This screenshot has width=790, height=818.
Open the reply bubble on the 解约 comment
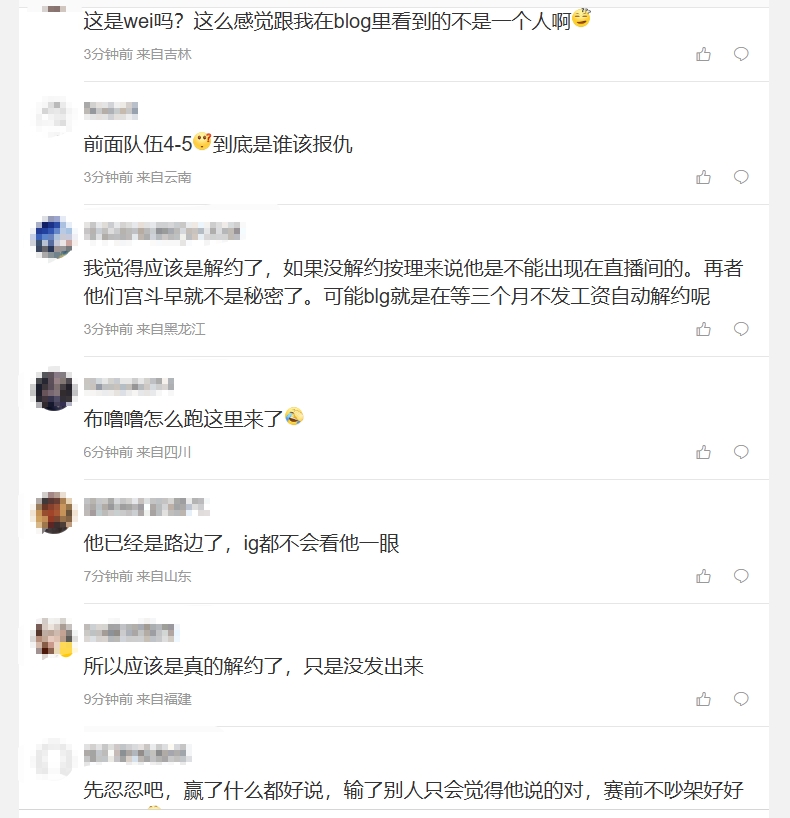741,328
